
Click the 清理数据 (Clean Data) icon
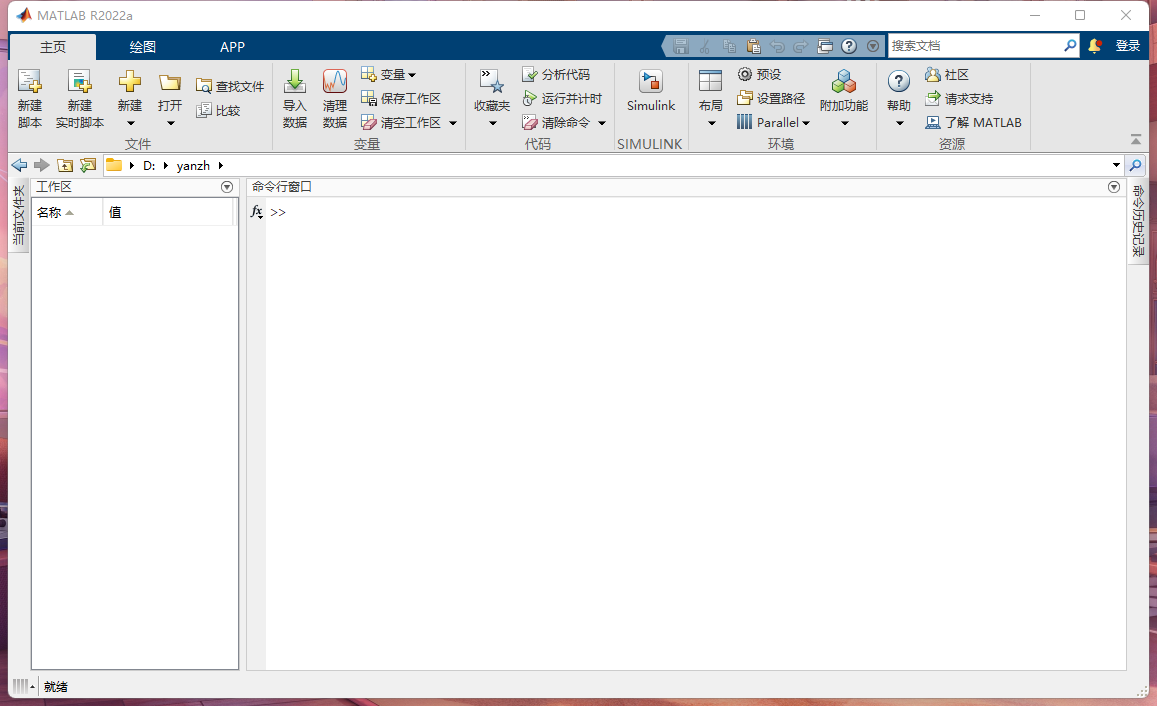pyautogui.click(x=335, y=82)
